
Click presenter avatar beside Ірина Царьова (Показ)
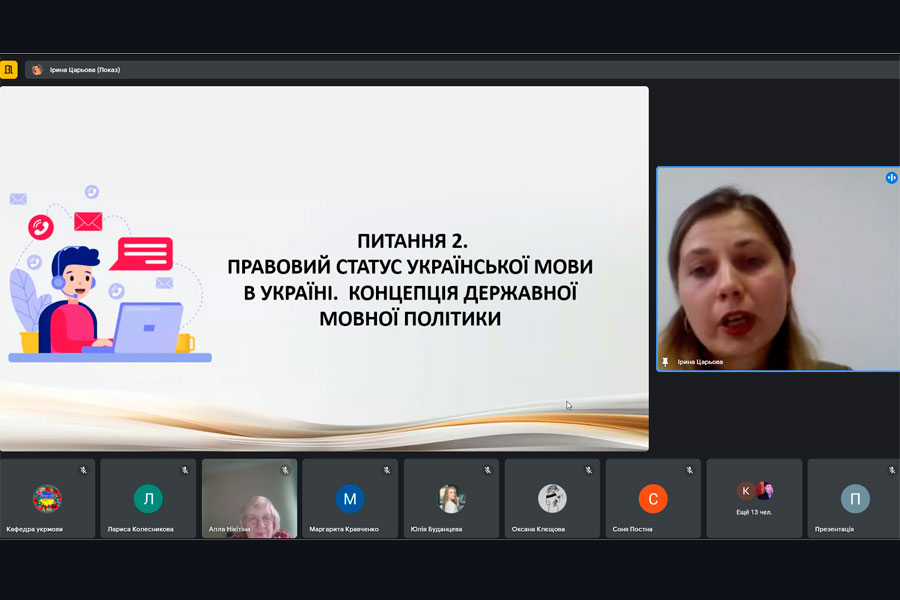pos(37,69)
